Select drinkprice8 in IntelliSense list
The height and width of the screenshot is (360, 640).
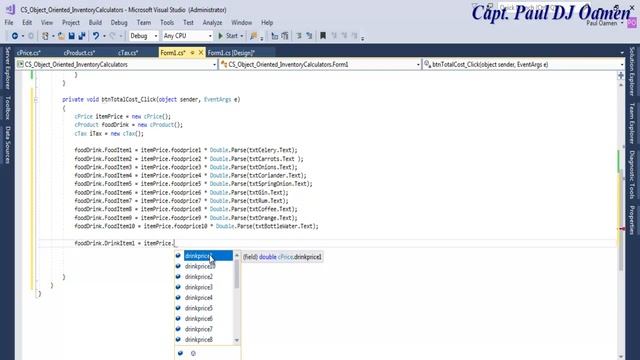click(x=204, y=340)
